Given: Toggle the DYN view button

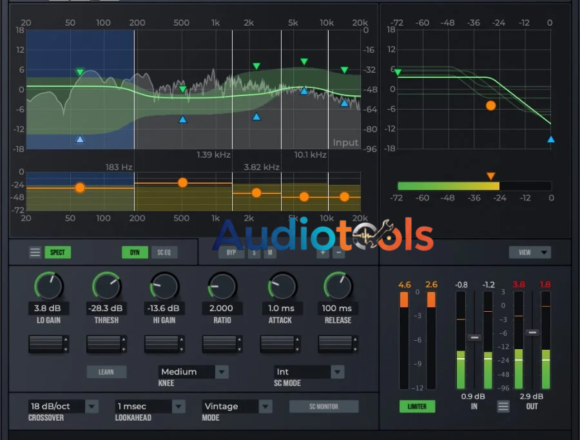Looking at the screenshot, I should [135, 253].
